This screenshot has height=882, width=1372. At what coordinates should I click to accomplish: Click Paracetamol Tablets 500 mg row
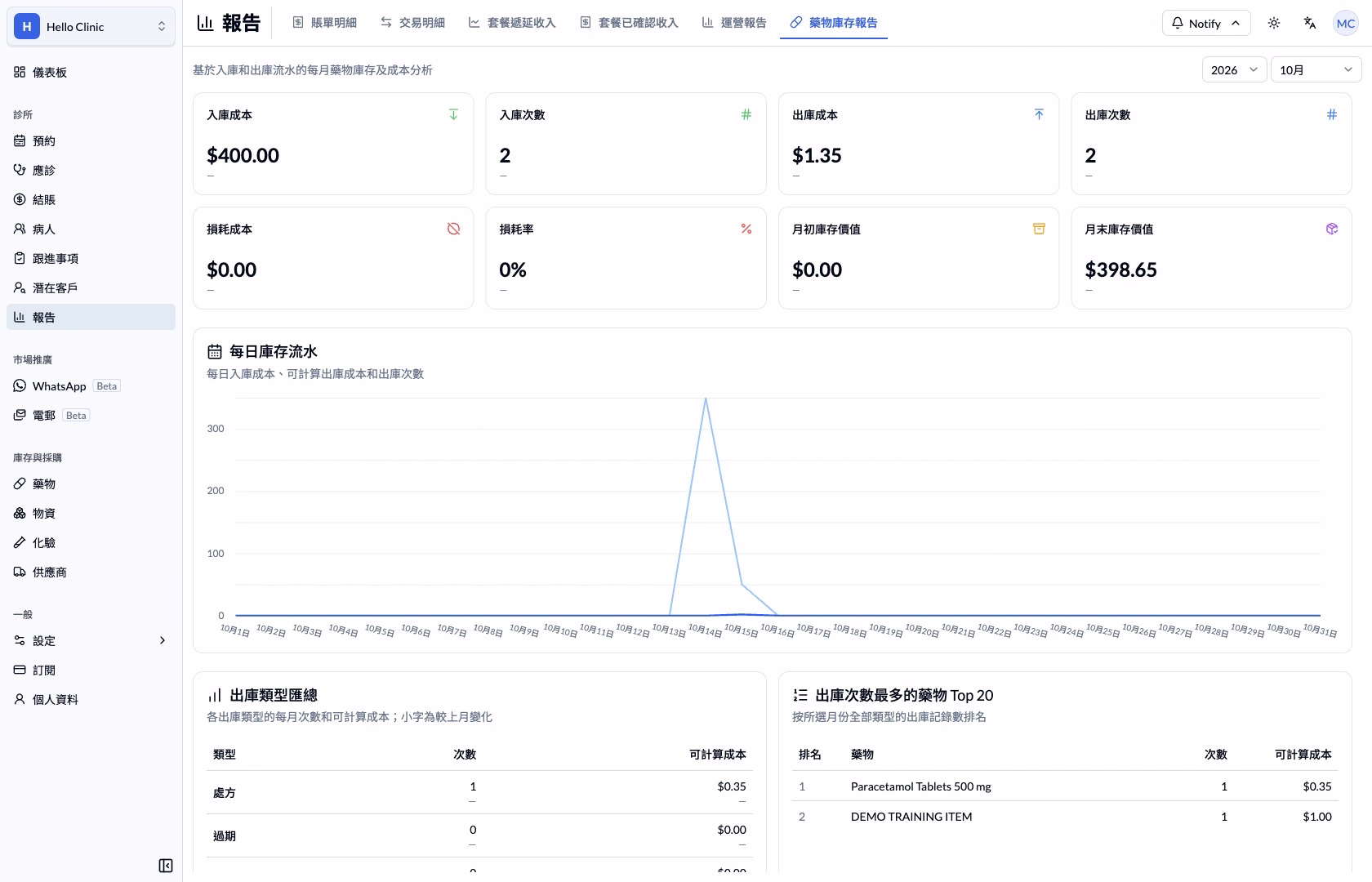click(1065, 786)
